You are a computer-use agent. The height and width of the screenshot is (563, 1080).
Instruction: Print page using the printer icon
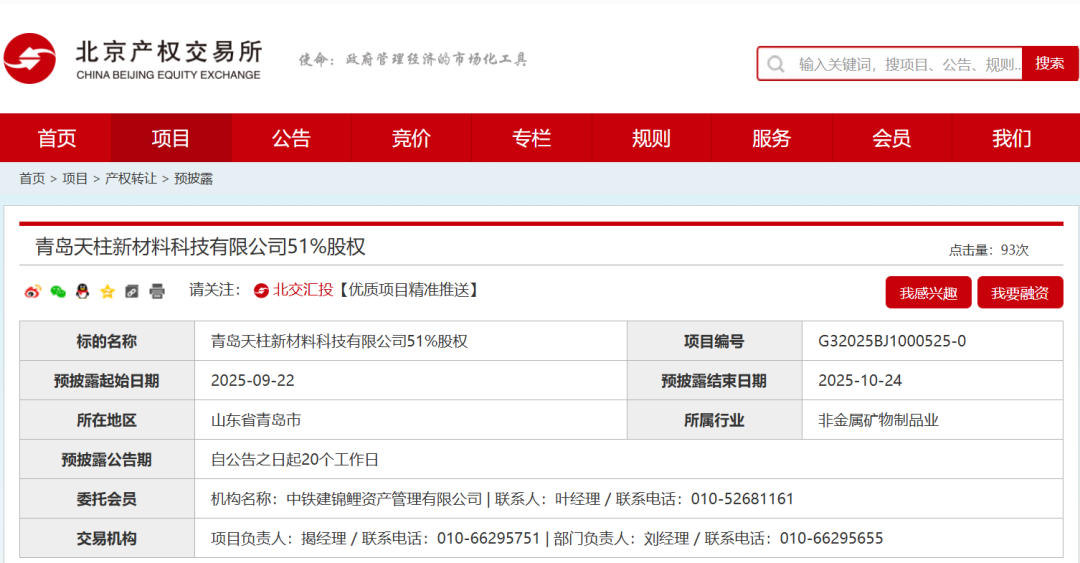(x=157, y=291)
